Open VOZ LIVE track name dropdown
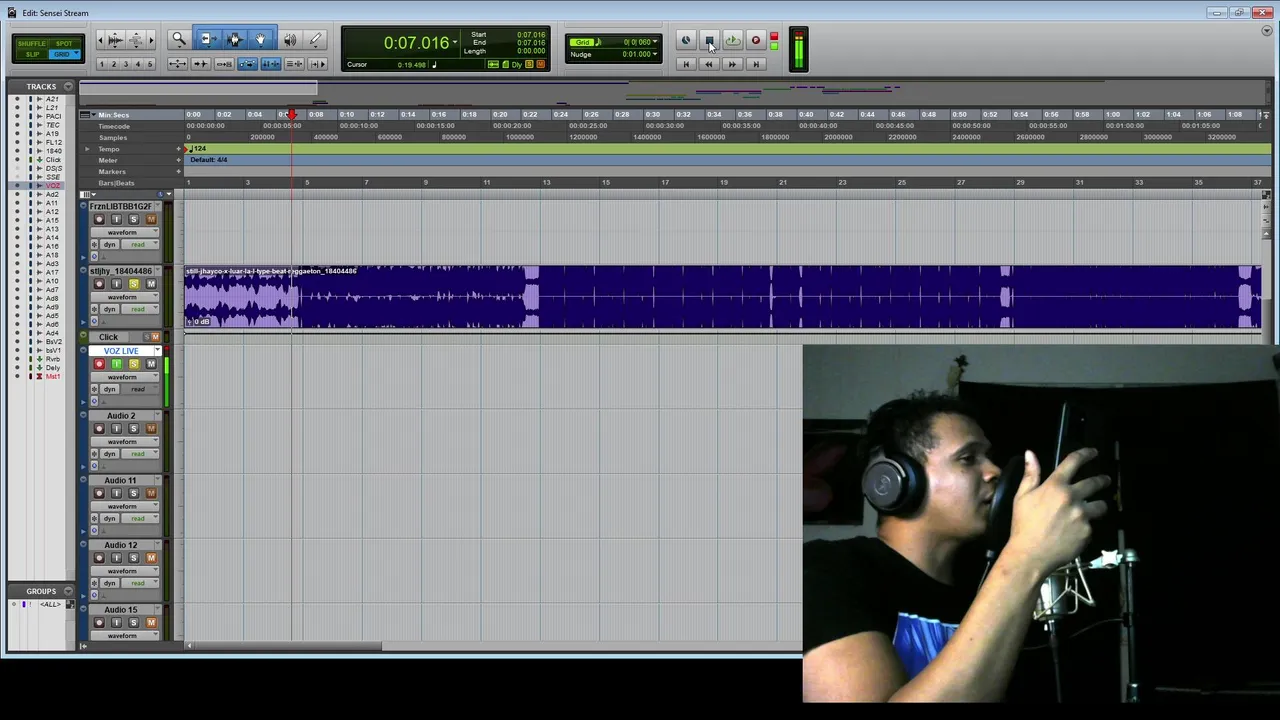Viewport: 1280px width, 720px height. [x=157, y=351]
